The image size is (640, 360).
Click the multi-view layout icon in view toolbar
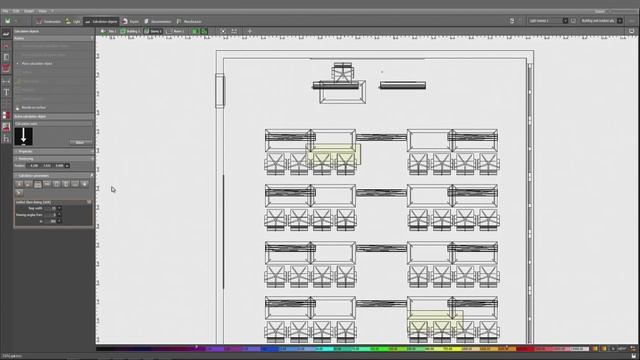click(x=234, y=31)
